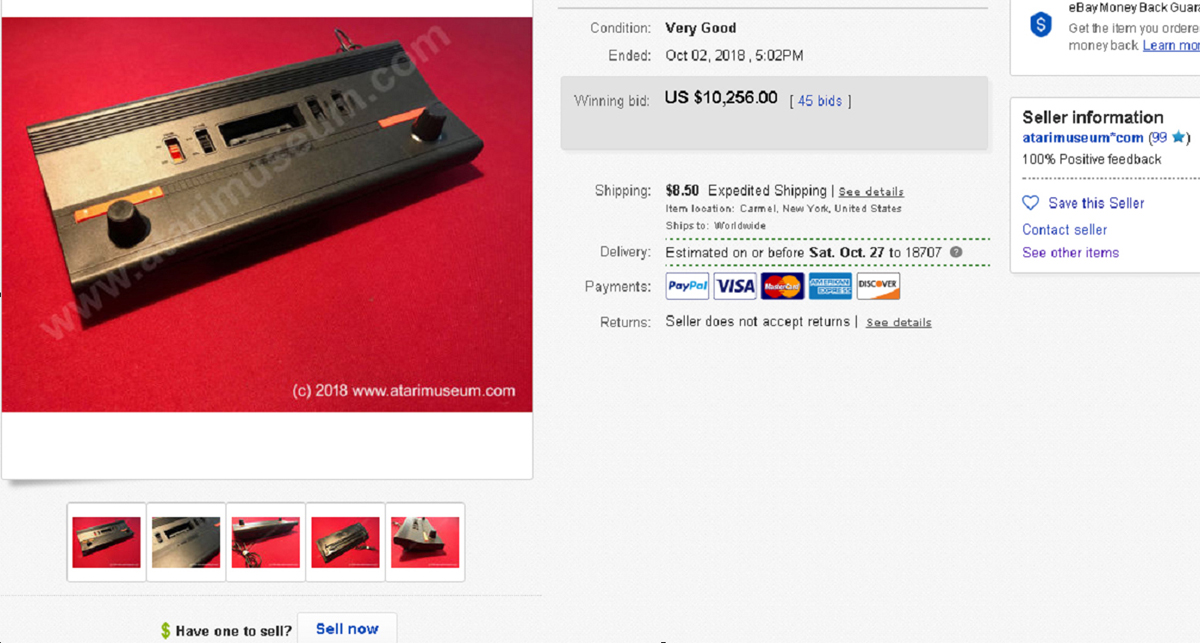
Task: Select the first console thumbnail
Action: (106, 542)
